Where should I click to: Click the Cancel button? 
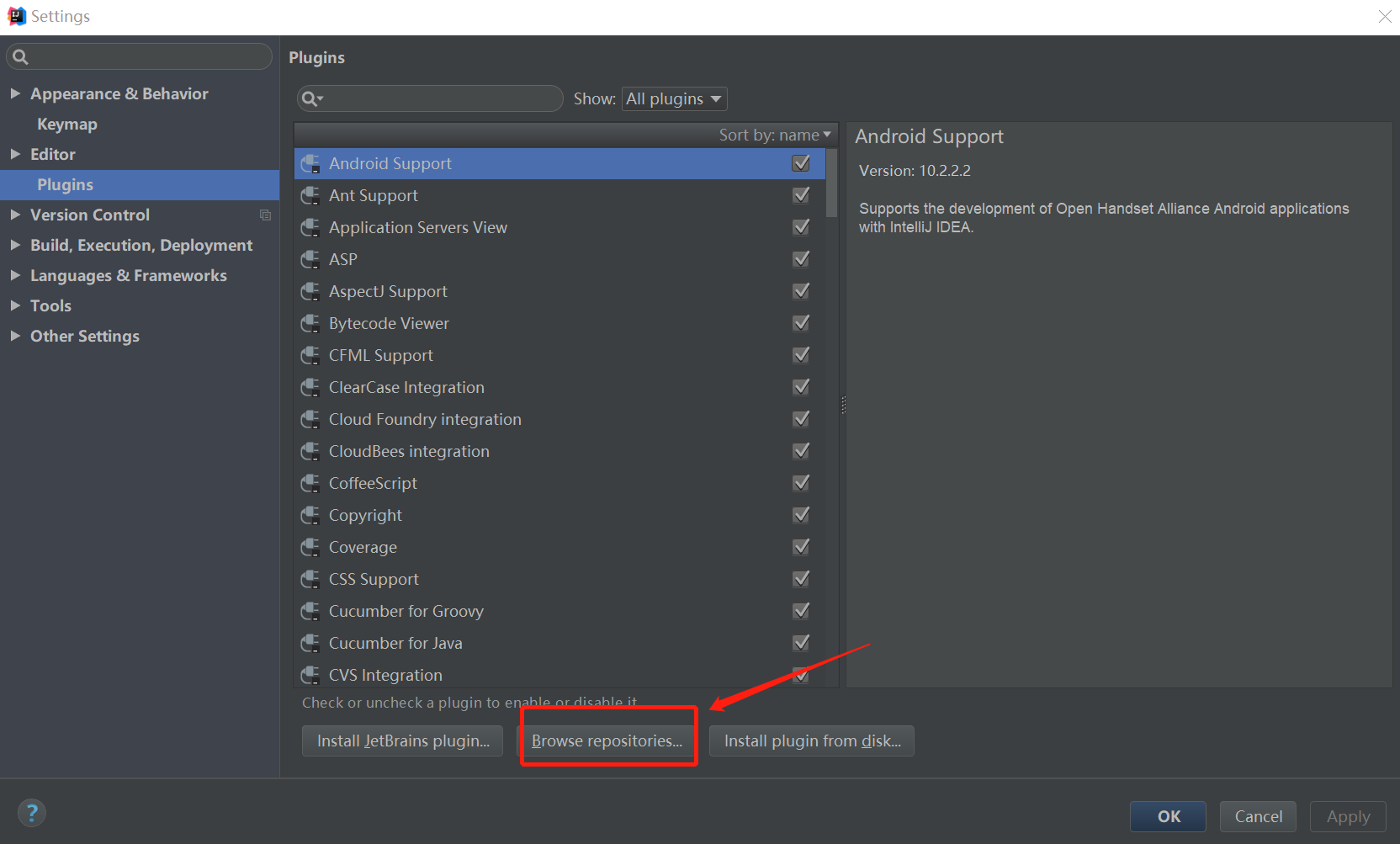1258,816
